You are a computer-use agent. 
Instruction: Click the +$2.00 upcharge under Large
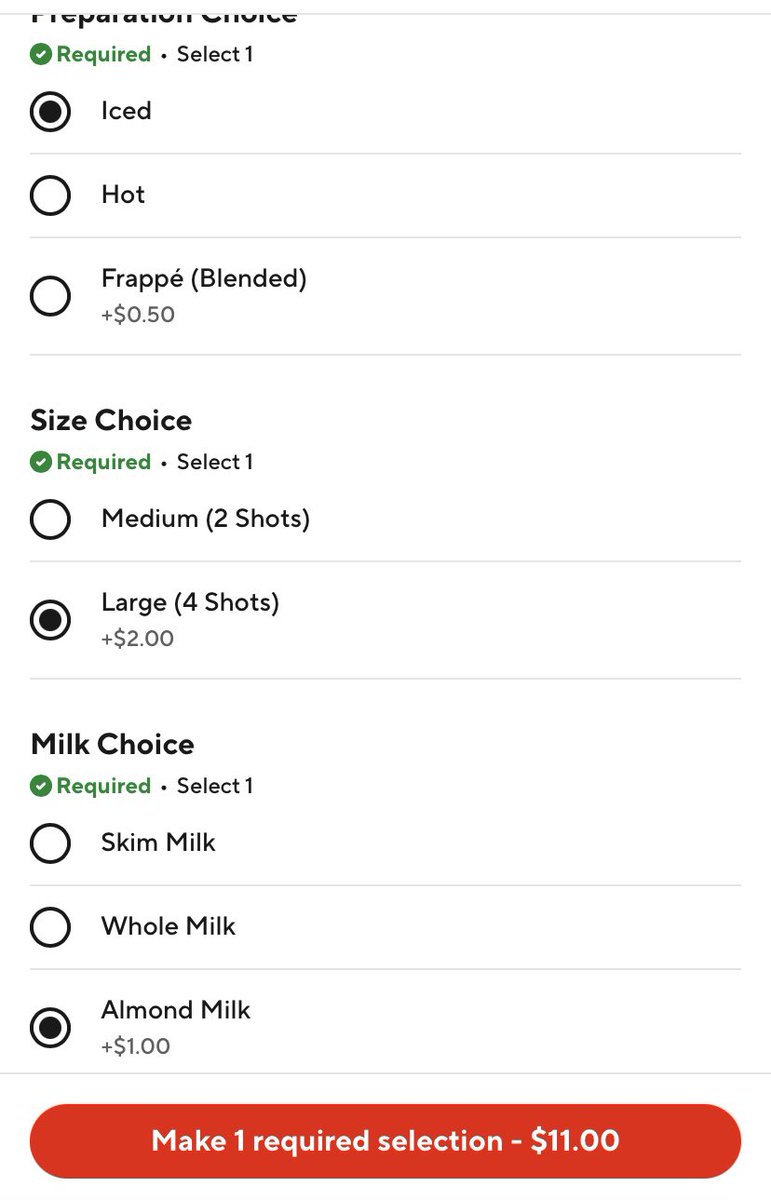click(138, 638)
